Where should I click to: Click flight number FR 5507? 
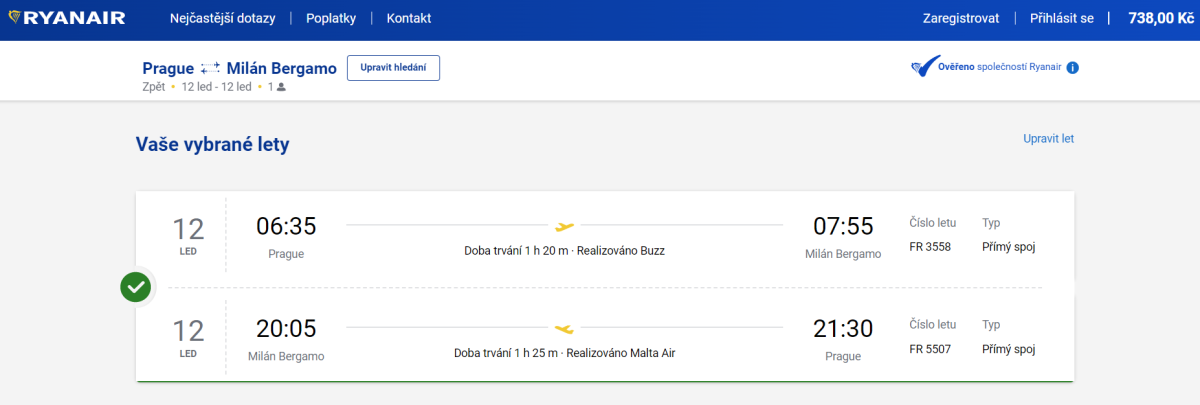(x=929, y=349)
